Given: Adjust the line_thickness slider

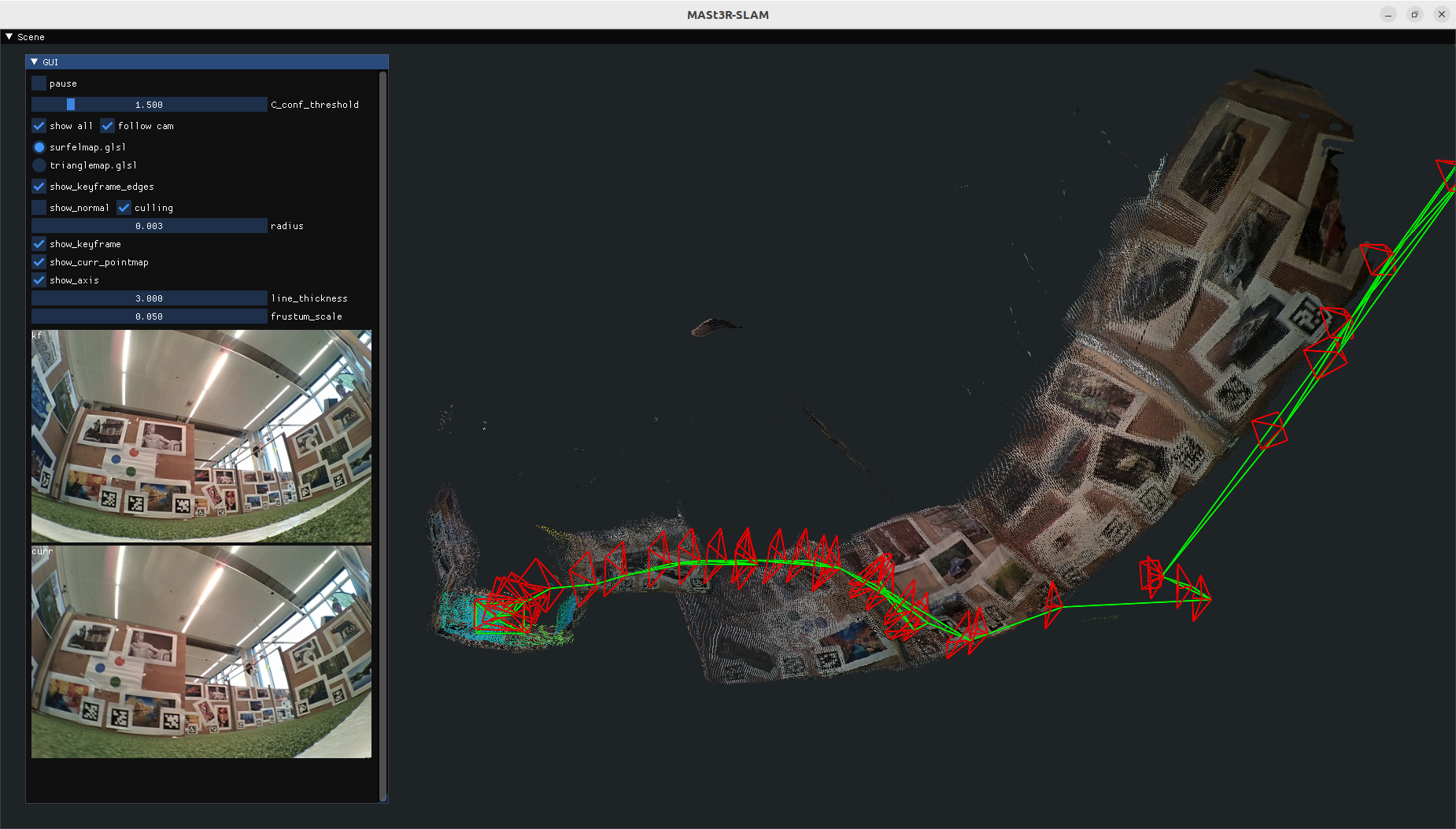Looking at the screenshot, I should pyautogui.click(x=149, y=298).
